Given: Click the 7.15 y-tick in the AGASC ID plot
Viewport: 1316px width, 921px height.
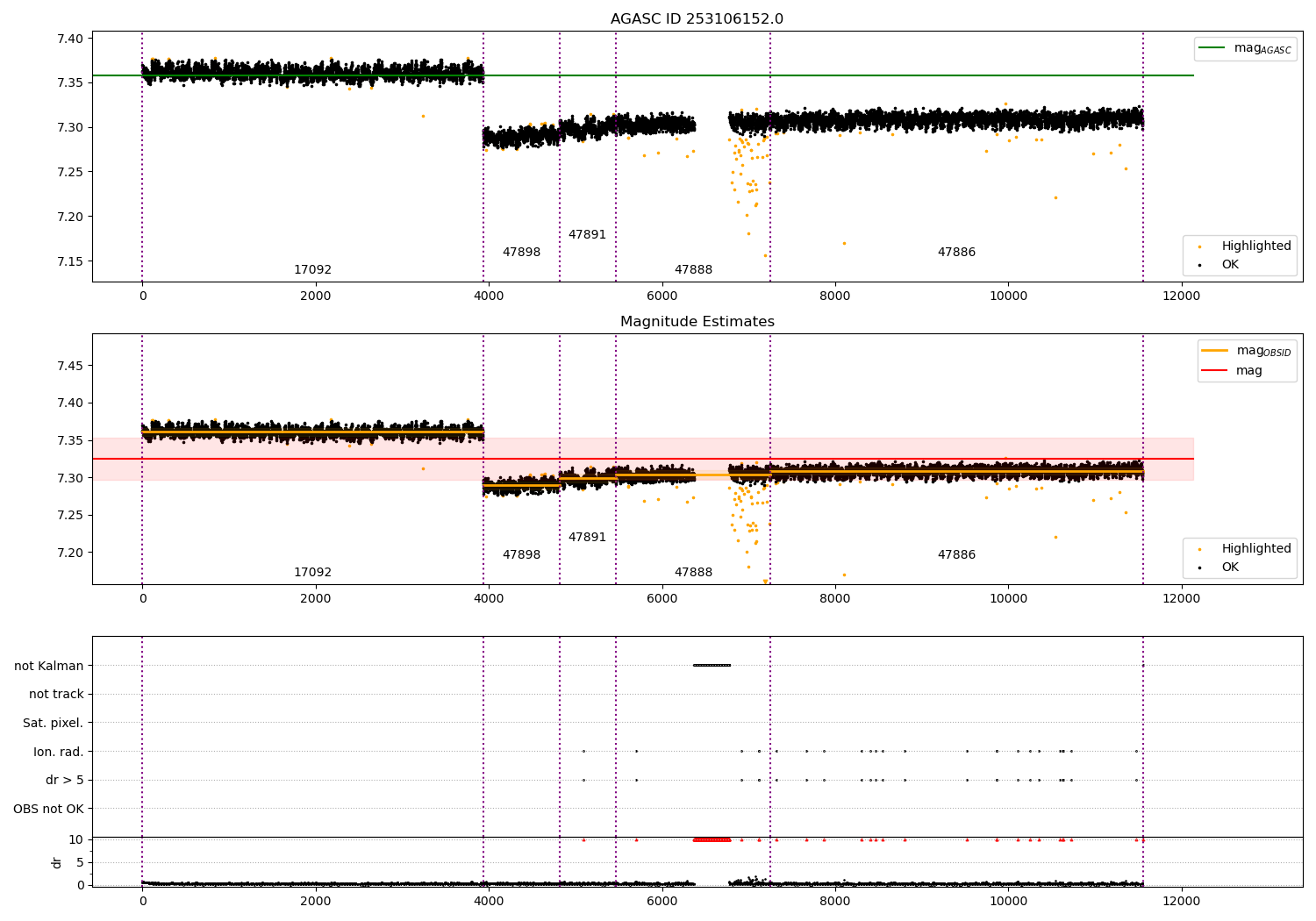Looking at the screenshot, I should tap(70, 261).
